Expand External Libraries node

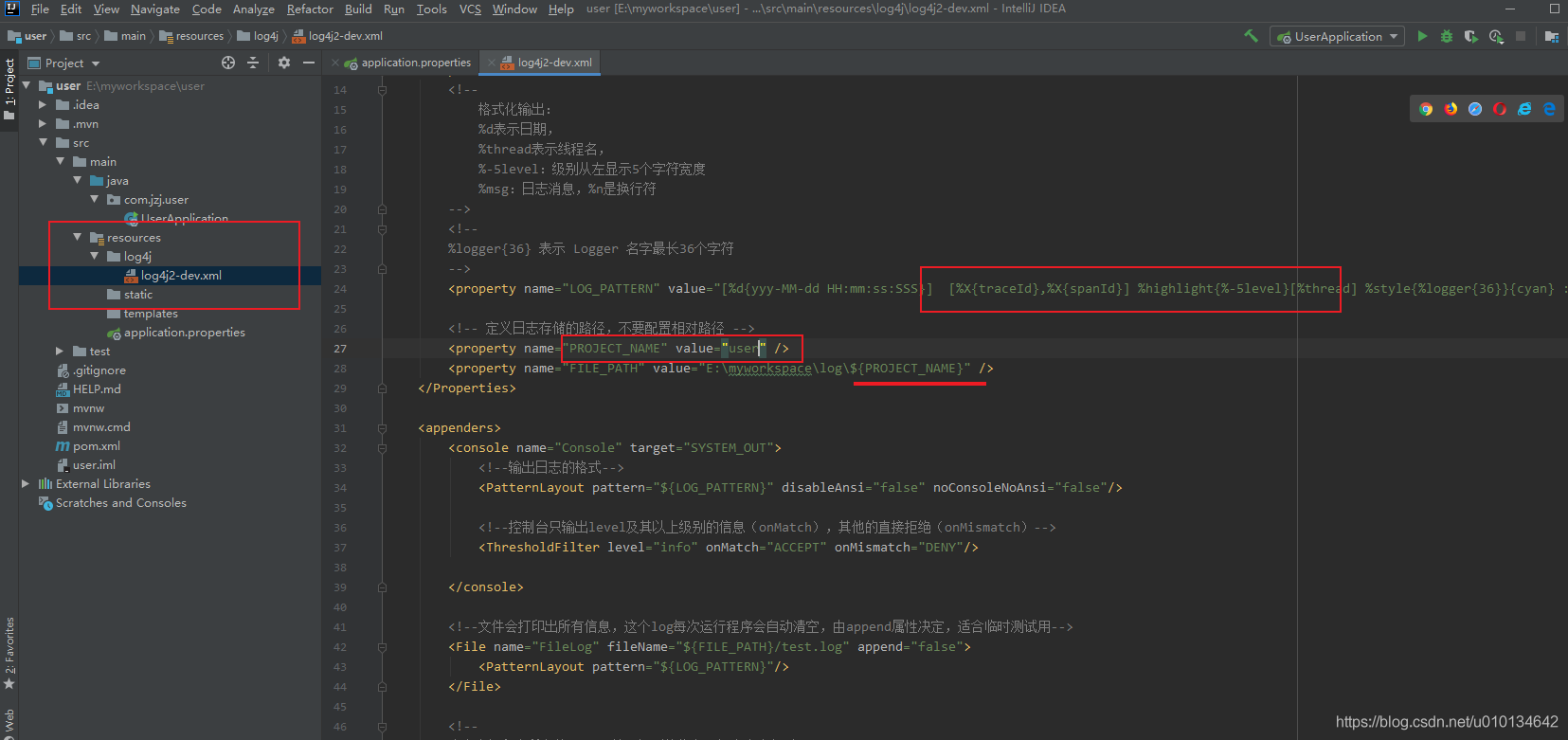point(26,483)
